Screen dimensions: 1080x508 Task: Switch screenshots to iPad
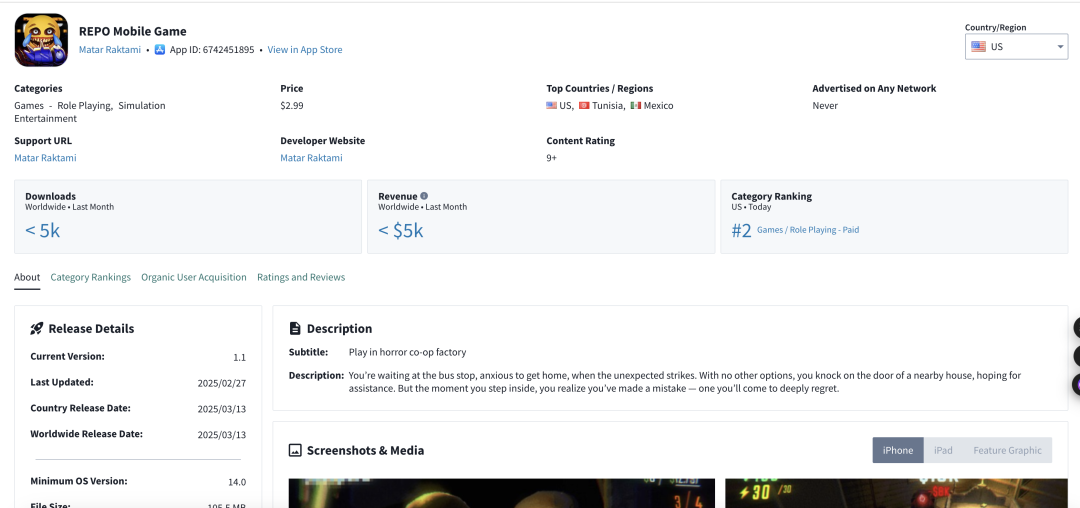[x=943, y=450]
